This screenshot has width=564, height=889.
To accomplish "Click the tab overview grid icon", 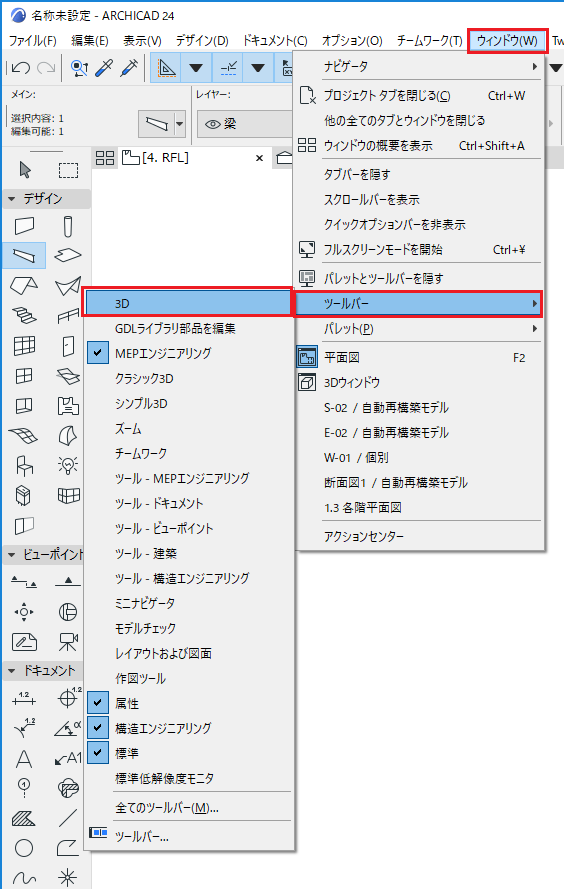I will pos(105,158).
